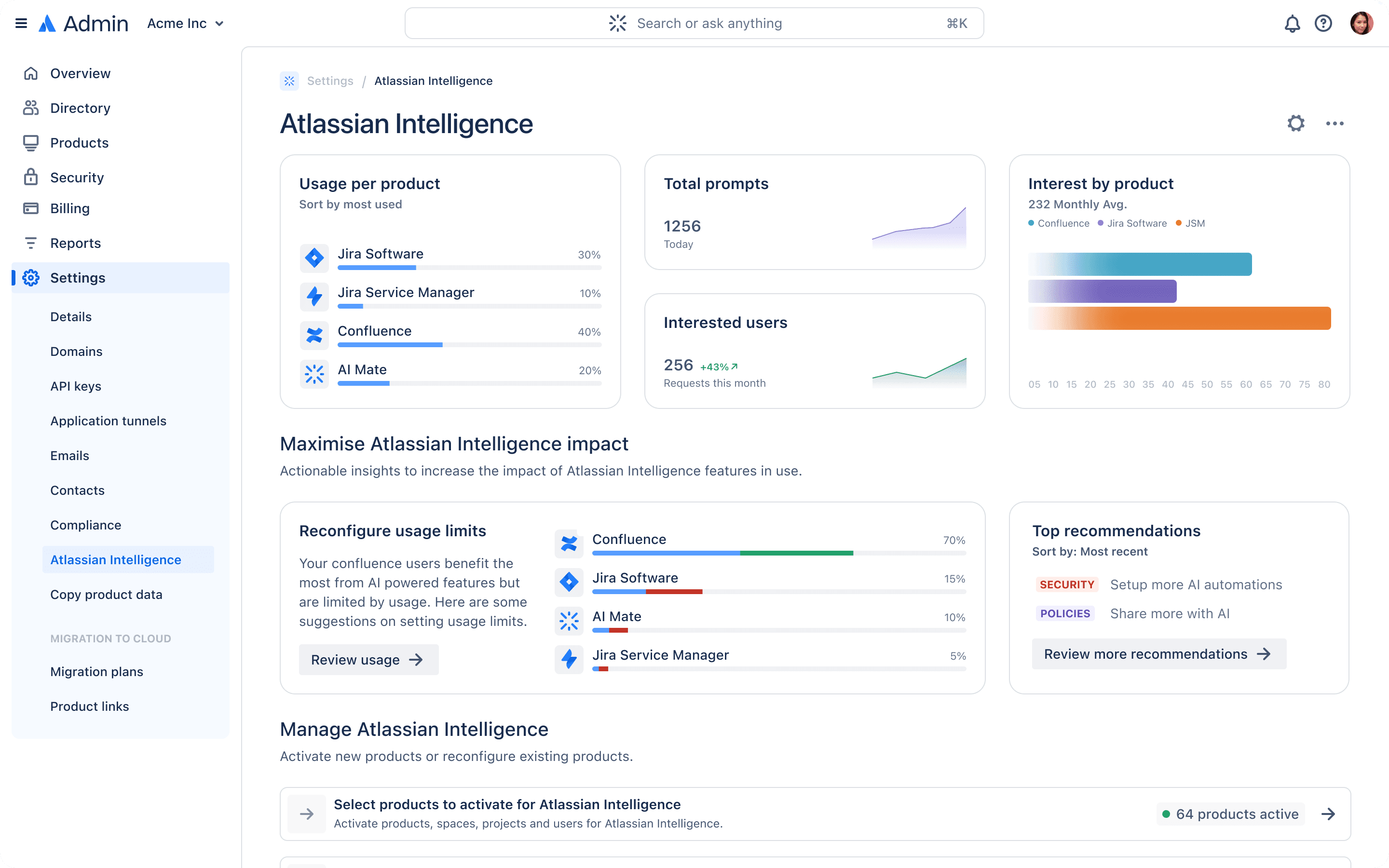Image resolution: width=1389 pixels, height=868 pixels.
Task: Click the Security lock icon
Action: pyautogui.click(x=31, y=177)
